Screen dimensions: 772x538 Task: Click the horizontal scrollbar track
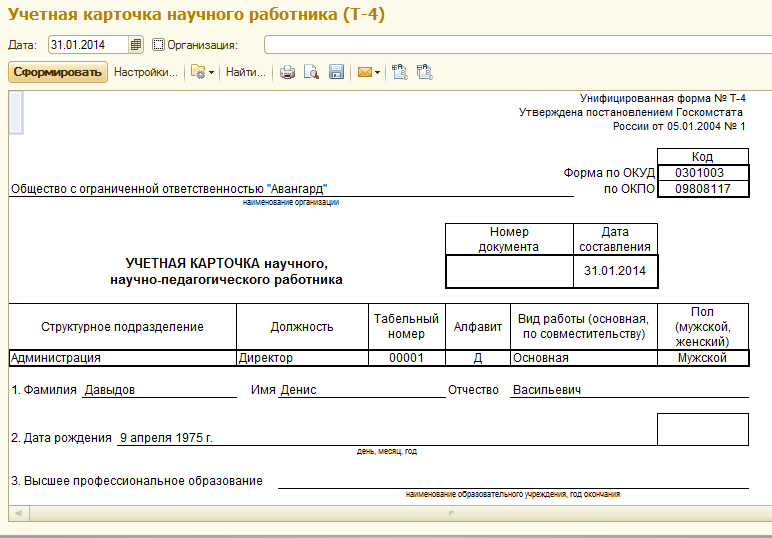(401, 513)
